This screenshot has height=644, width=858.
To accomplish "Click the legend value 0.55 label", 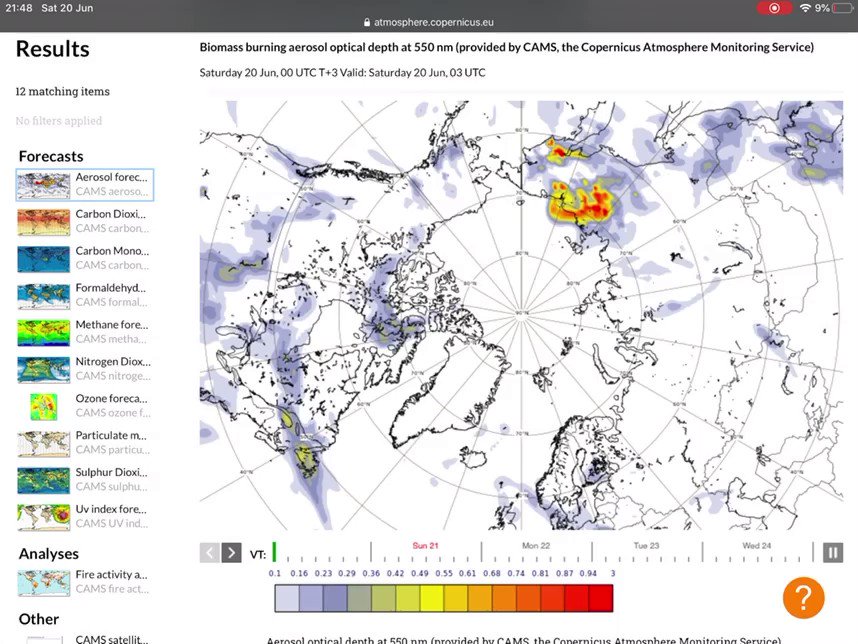I will pyautogui.click(x=444, y=573).
